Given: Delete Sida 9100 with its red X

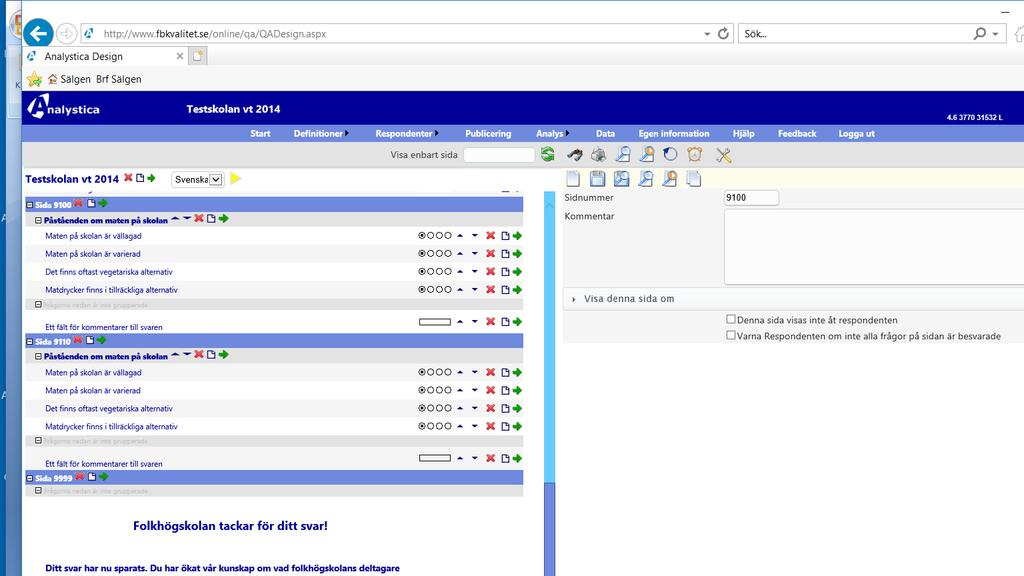Looking at the screenshot, I should 78,204.
